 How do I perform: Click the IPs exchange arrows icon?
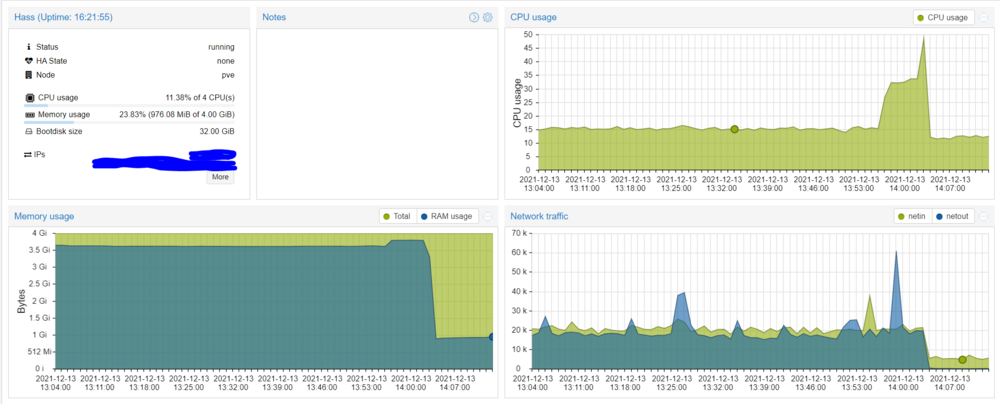[28, 155]
